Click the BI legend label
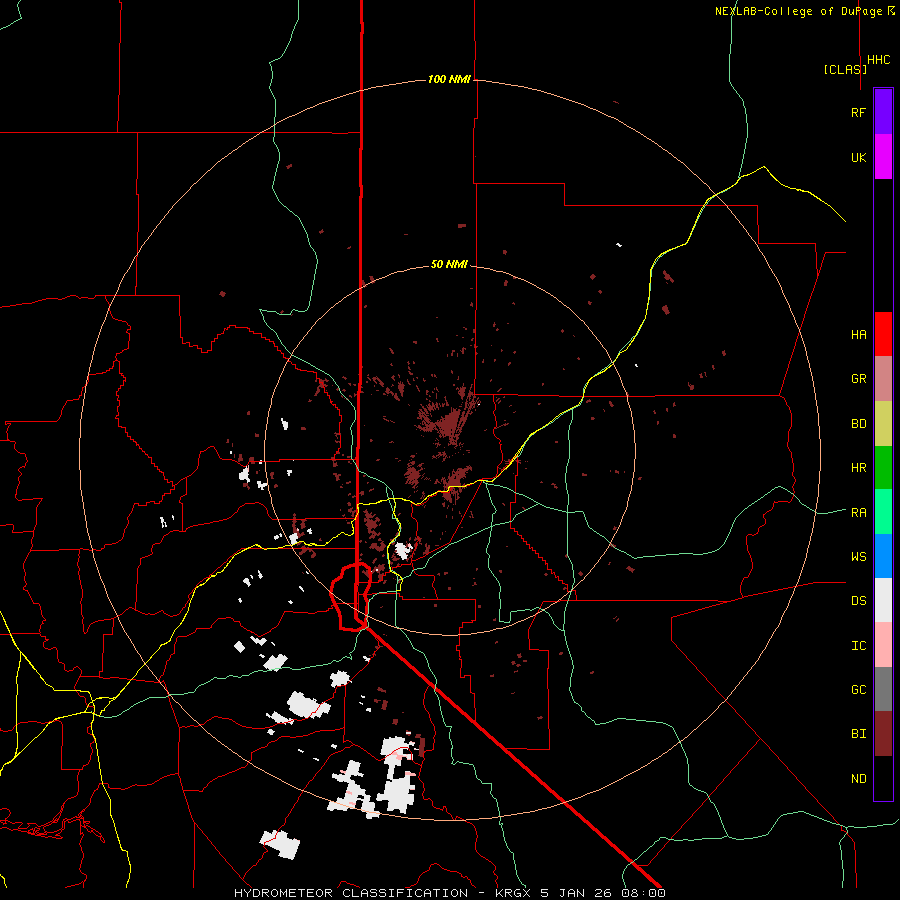The height and width of the screenshot is (900, 900). click(858, 734)
